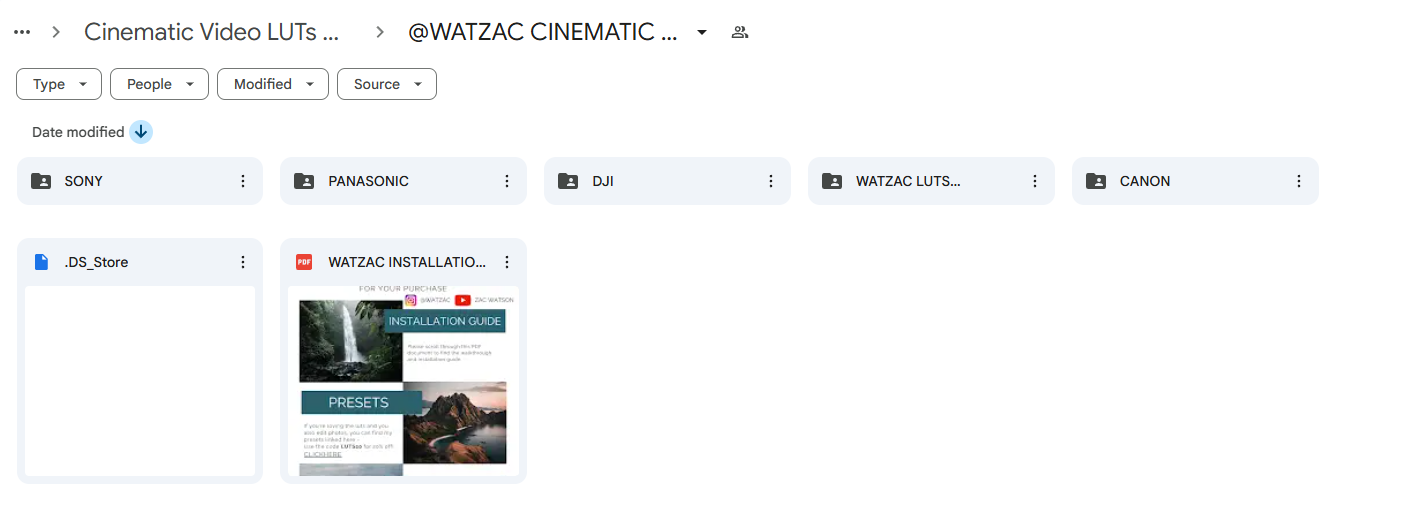Select the WATZAC LUTS folder name
The width and height of the screenshot is (1408, 513).
[x=908, y=181]
